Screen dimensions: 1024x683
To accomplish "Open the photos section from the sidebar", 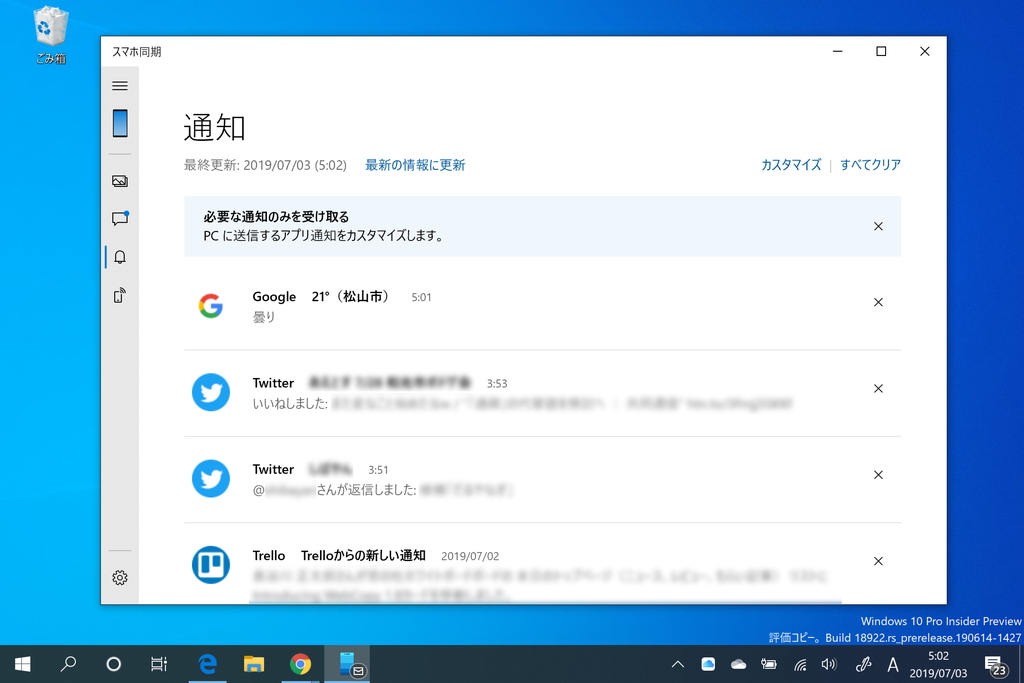I will [x=120, y=181].
